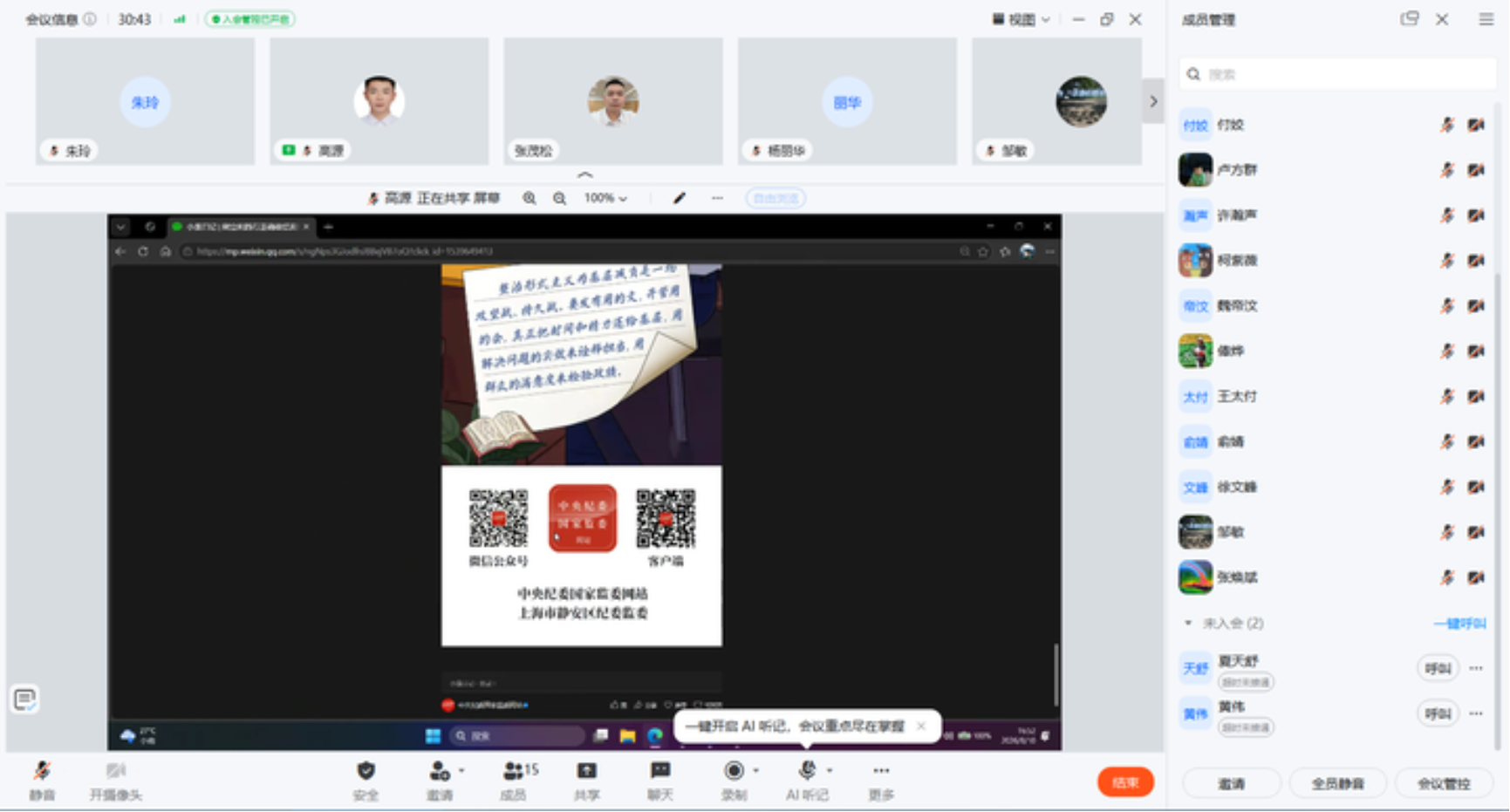
Task: Toggle 魏帝汶's camera icon
Action: pyautogui.click(x=1476, y=306)
